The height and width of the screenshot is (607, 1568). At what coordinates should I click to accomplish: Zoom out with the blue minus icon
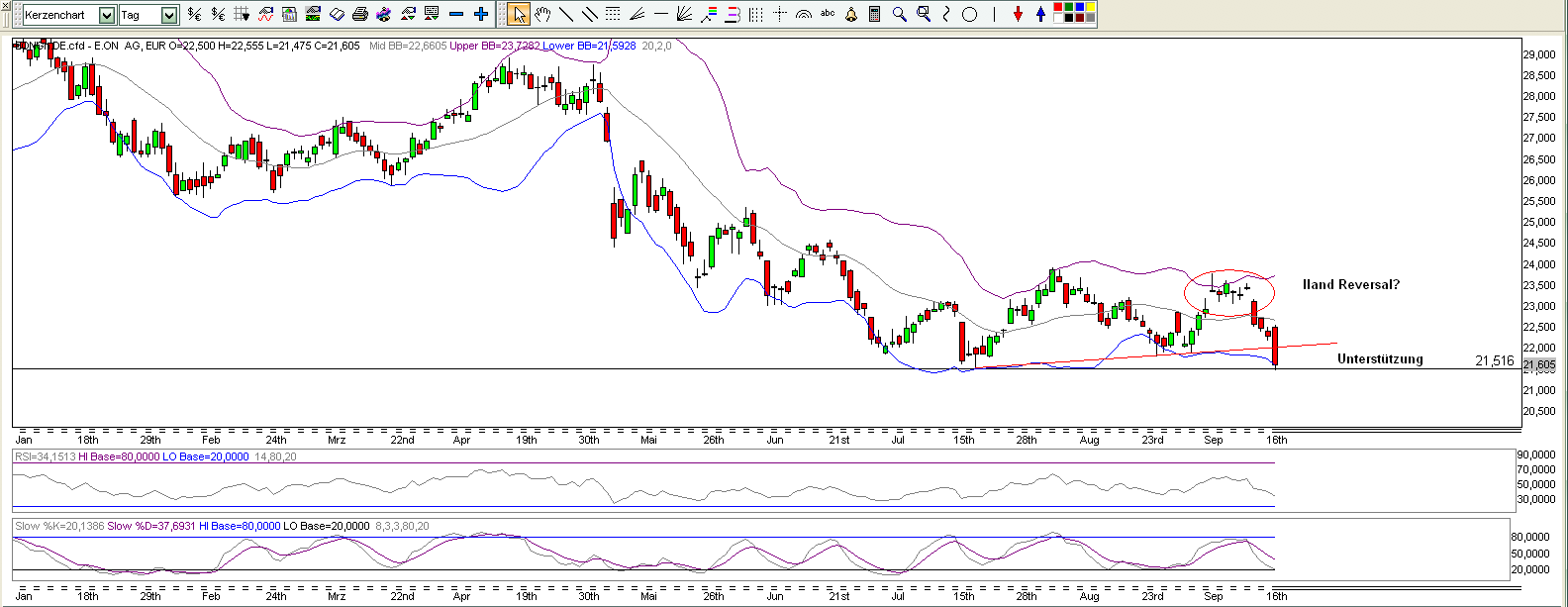(456, 14)
